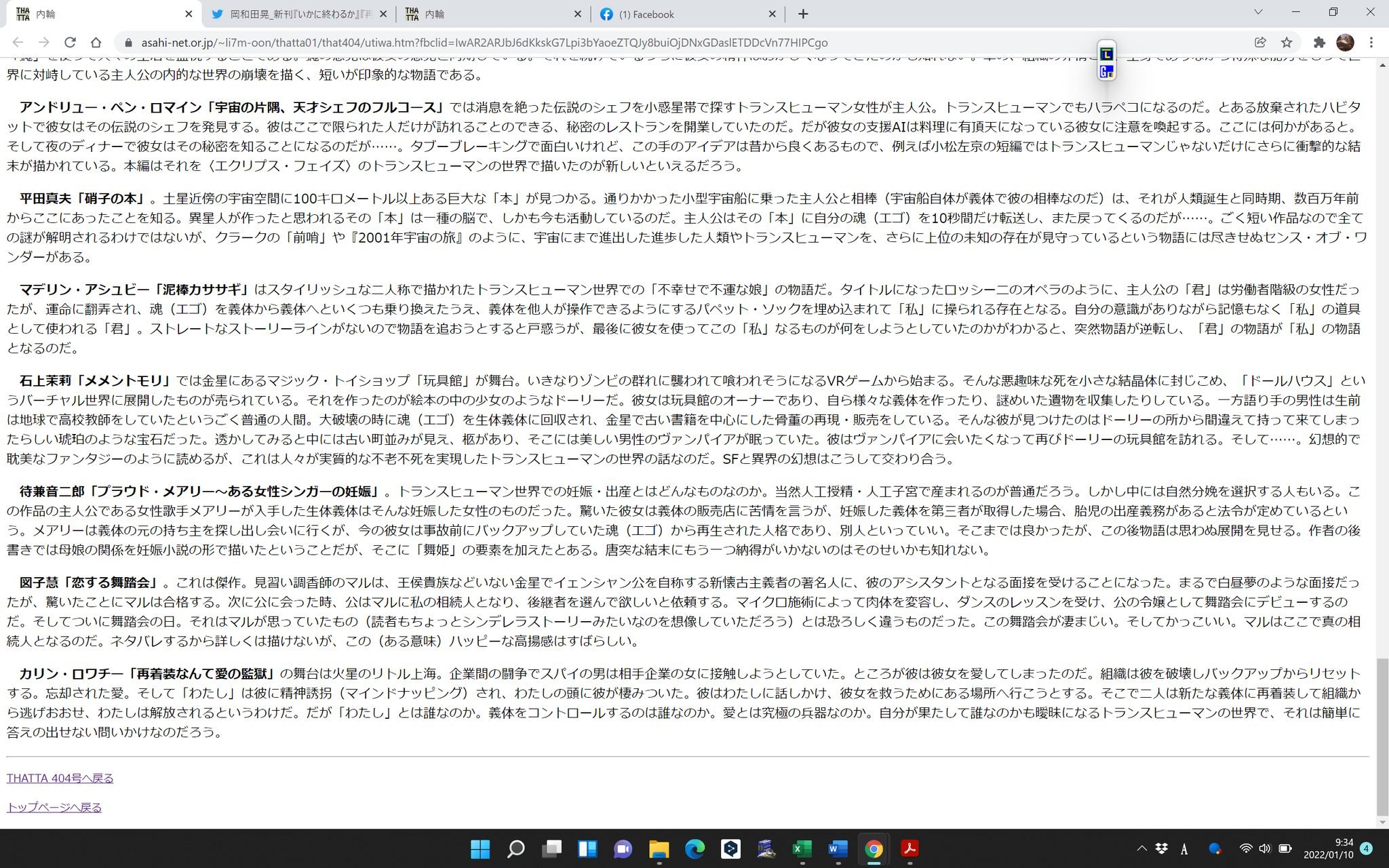
Task: Bookmark this page with the star
Action: point(1287,42)
